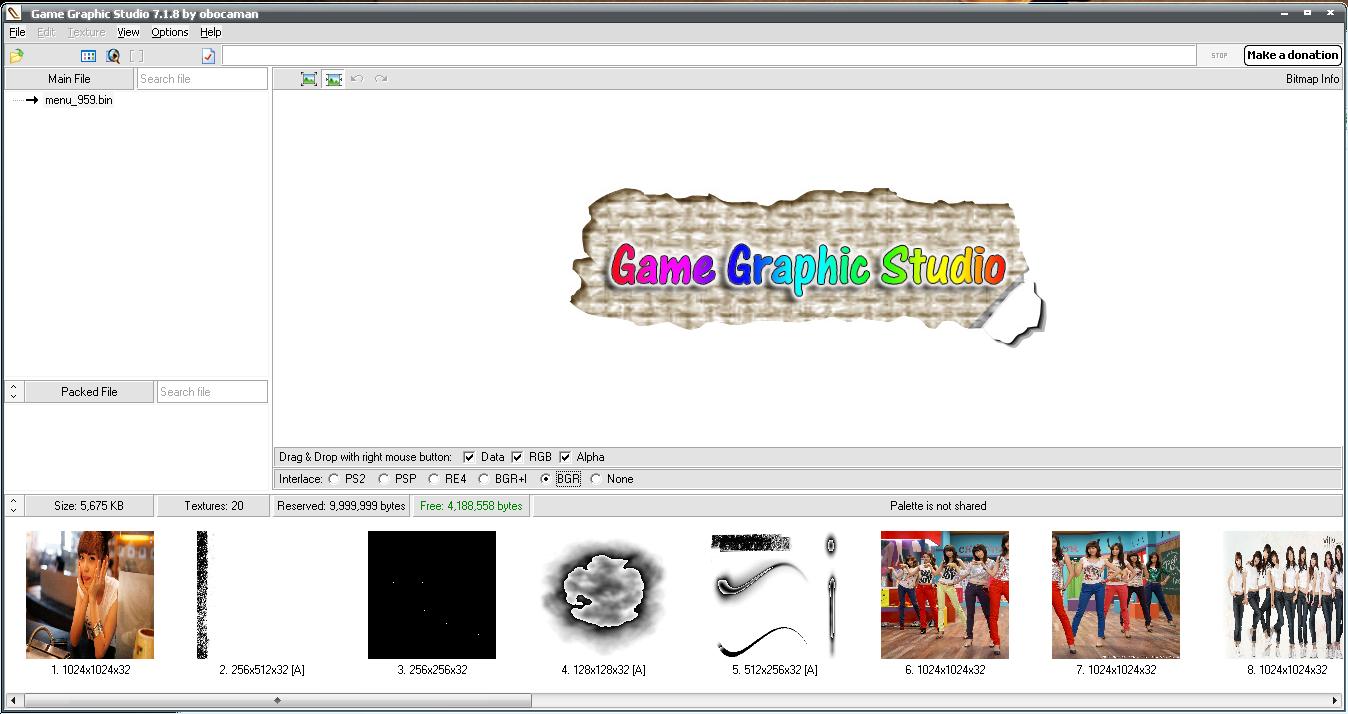Select brush strokes thumbnail 5 512x256x32
The image size is (1348, 714).
(x=774, y=595)
